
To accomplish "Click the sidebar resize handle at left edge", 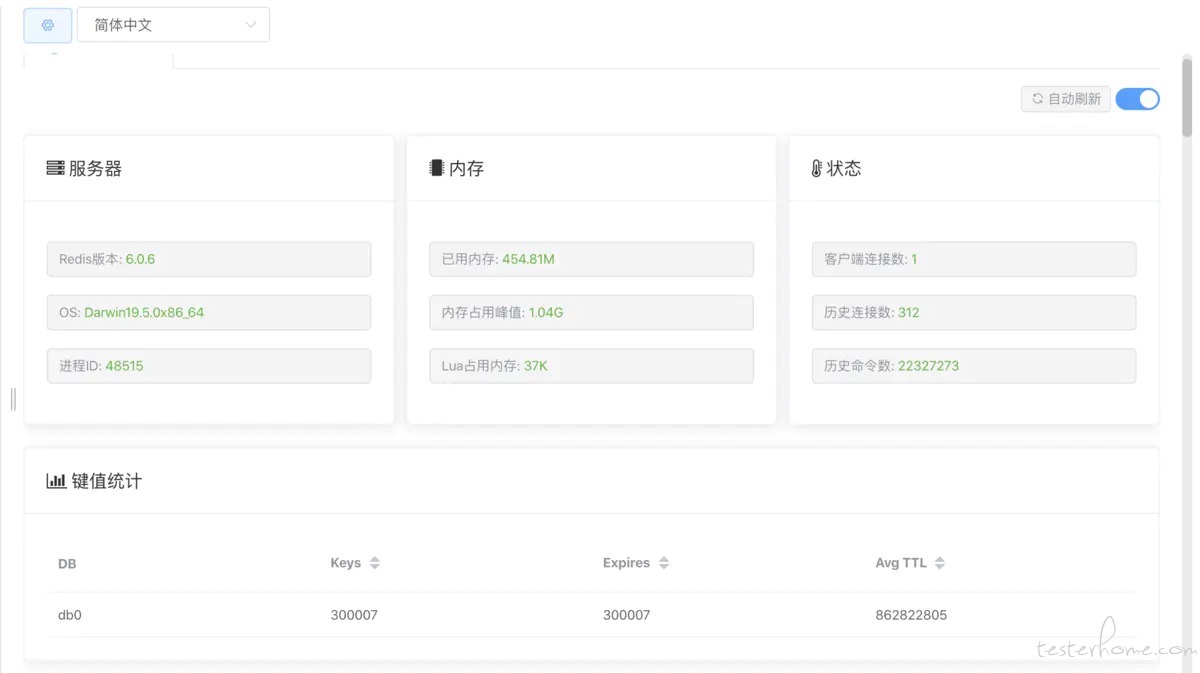I will 13,399.
